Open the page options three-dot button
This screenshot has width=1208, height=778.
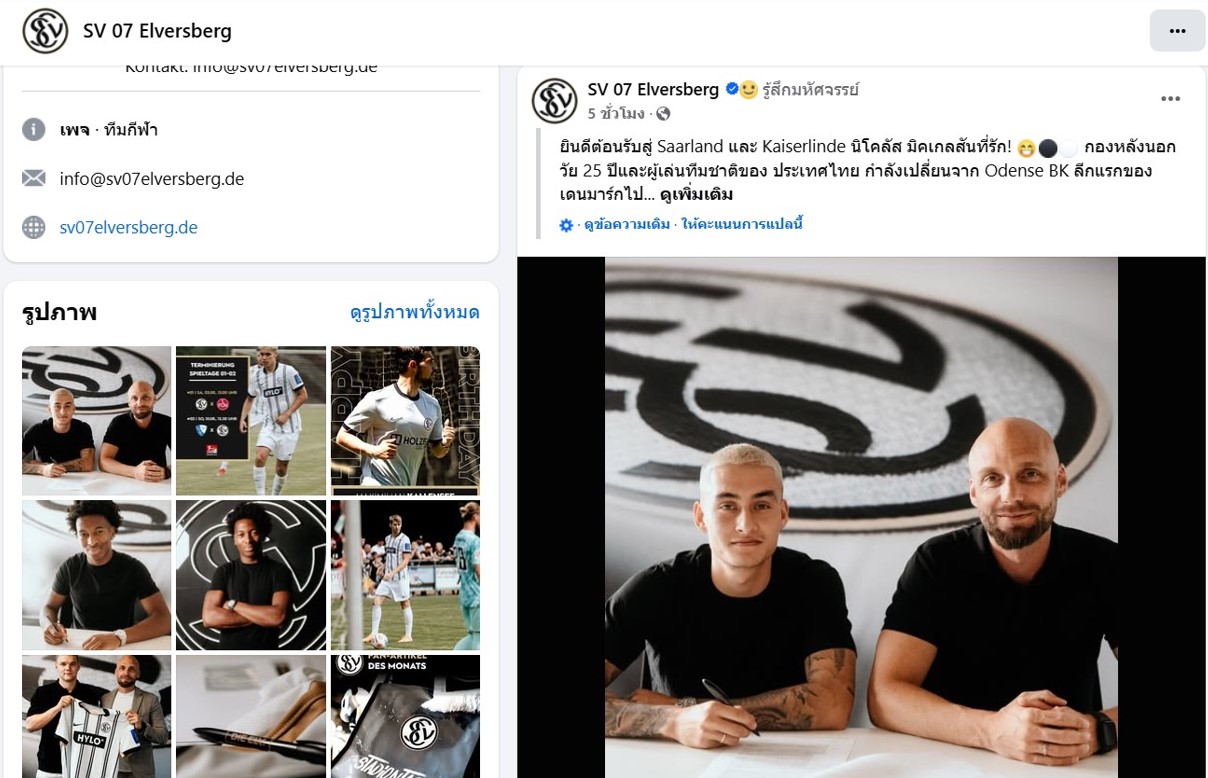[1177, 31]
